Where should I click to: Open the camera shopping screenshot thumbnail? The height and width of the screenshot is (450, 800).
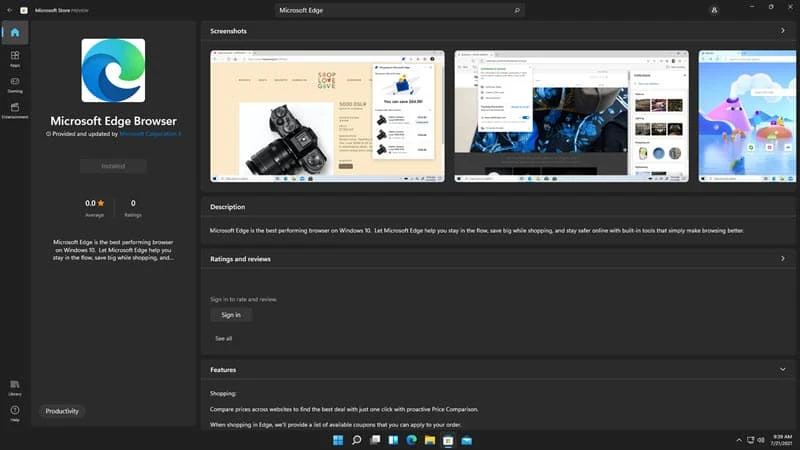(x=327, y=116)
